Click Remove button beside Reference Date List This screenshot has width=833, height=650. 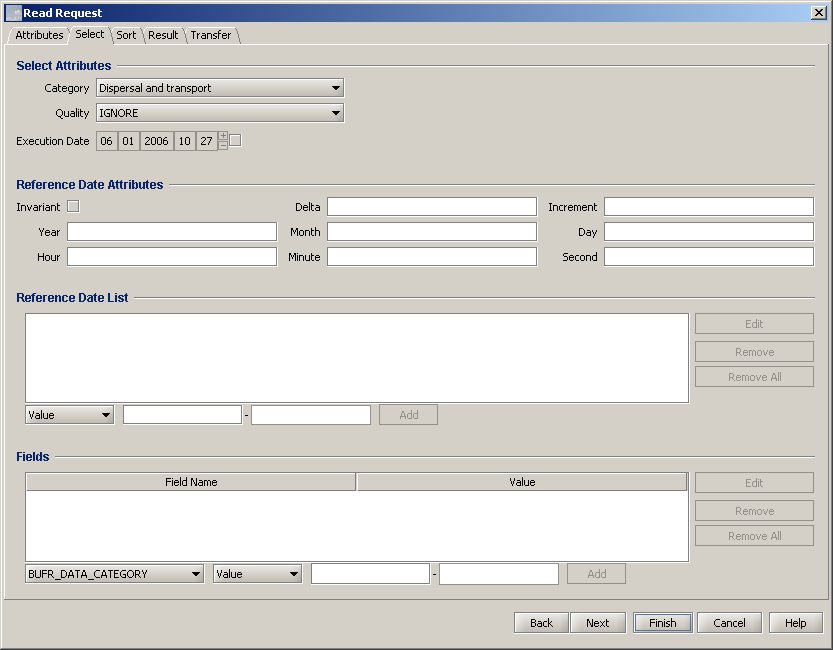[x=754, y=352]
